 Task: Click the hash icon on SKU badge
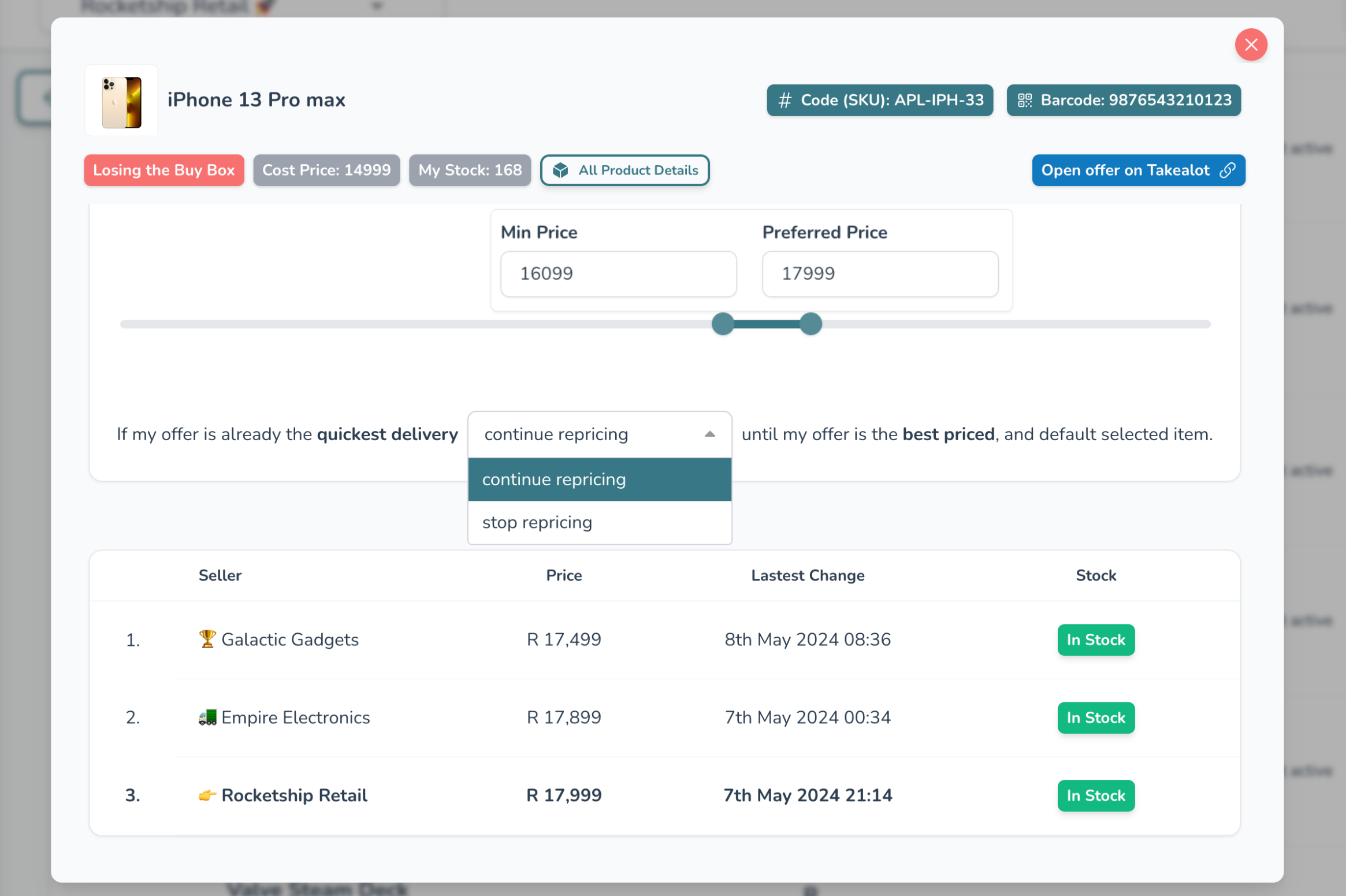(784, 101)
